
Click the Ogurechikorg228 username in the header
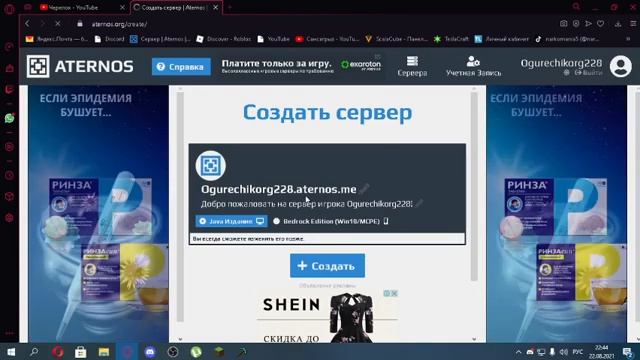(x=561, y=63)
